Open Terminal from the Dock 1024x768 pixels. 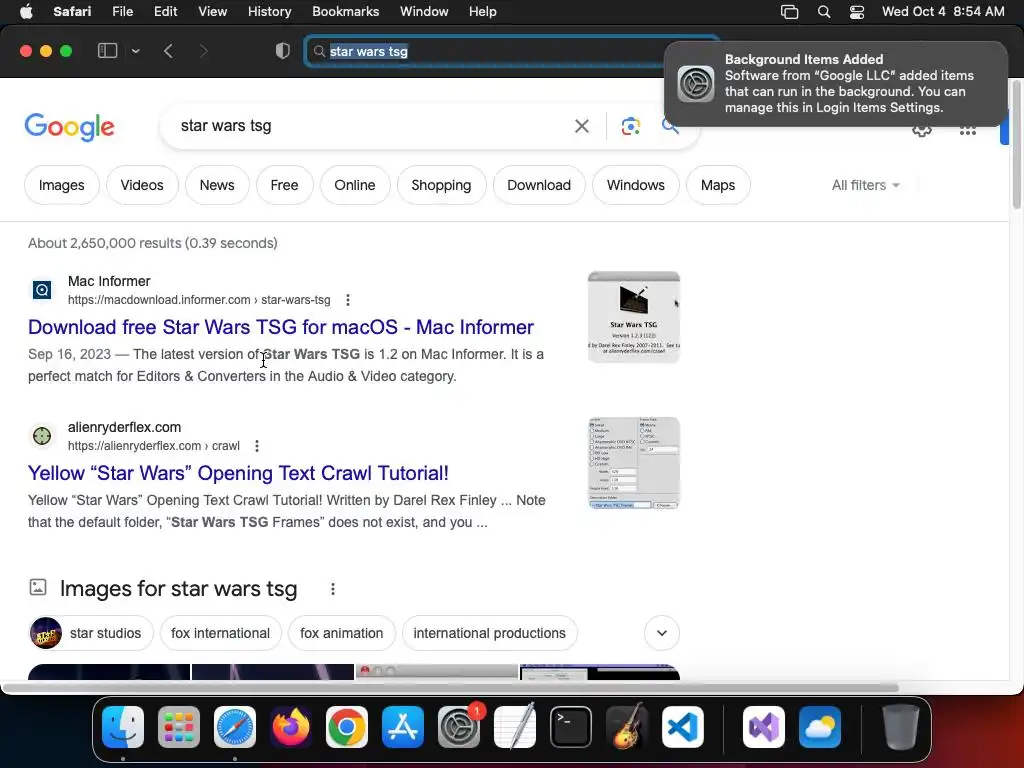571,727
